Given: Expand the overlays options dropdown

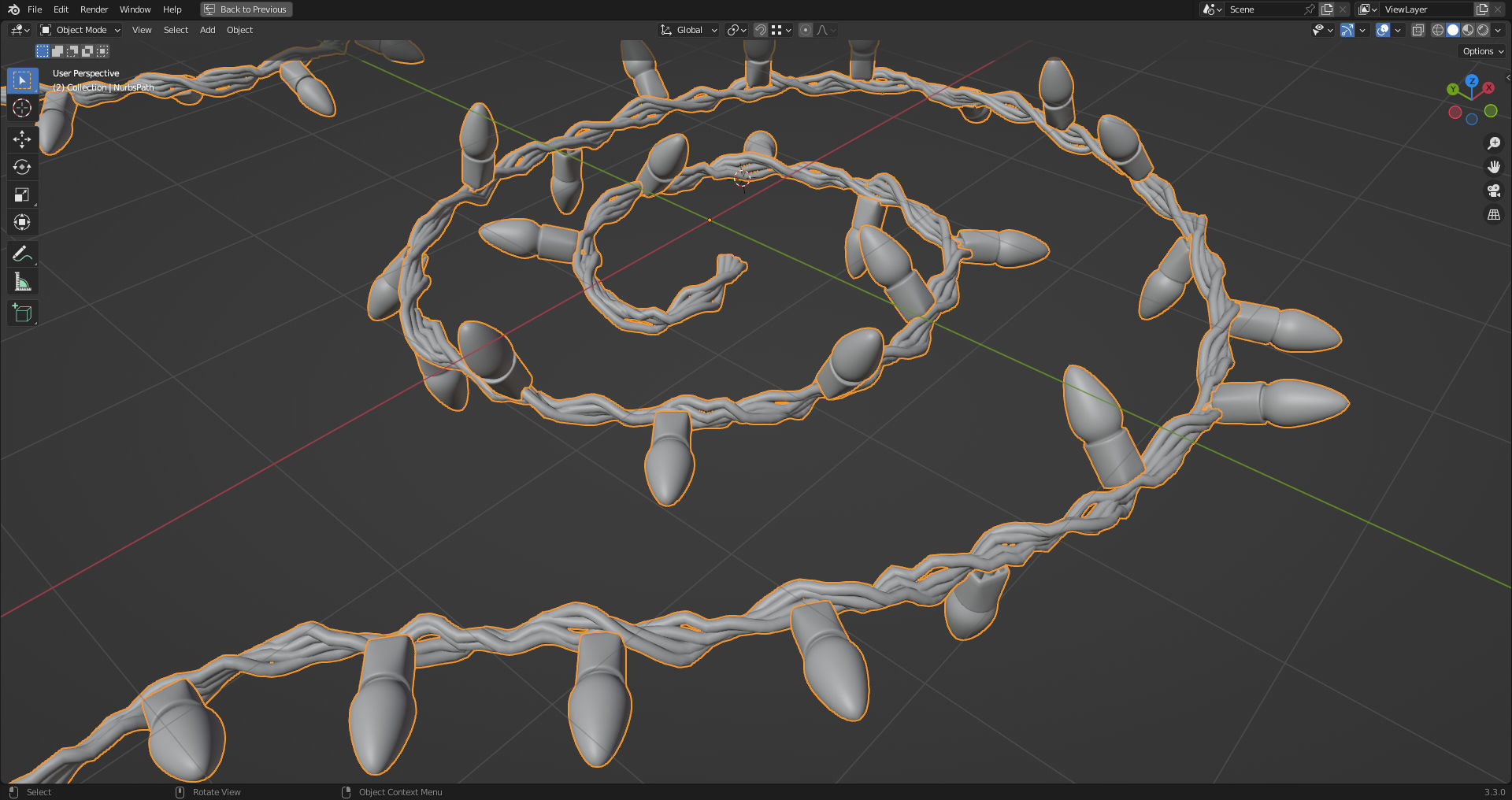Looking at the screenshot, I should click(x=1398, y=30).
